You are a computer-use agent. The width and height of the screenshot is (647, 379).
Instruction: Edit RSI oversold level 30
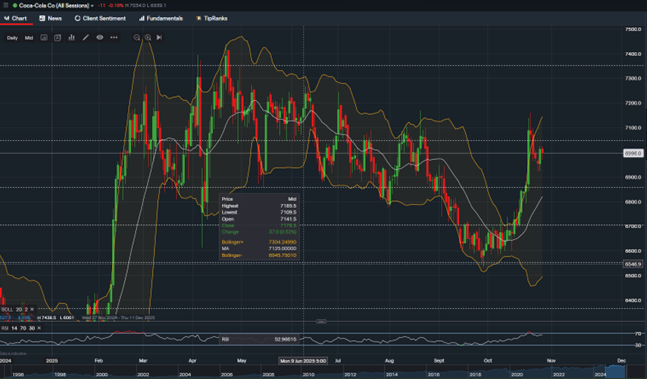(x=32, y=328)
